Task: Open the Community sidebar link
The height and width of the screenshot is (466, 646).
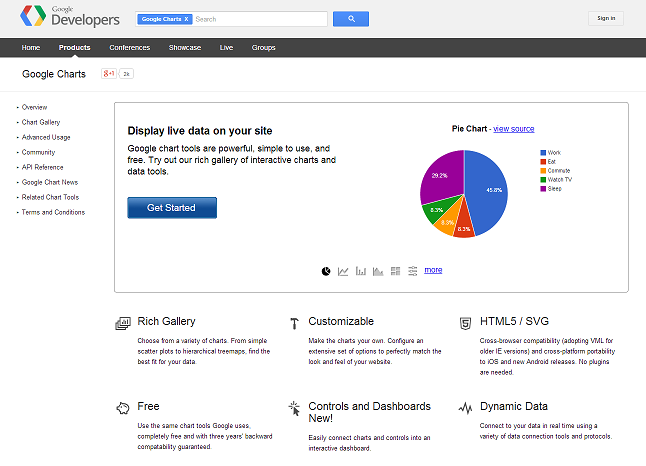Action: [x=38, y=152]
